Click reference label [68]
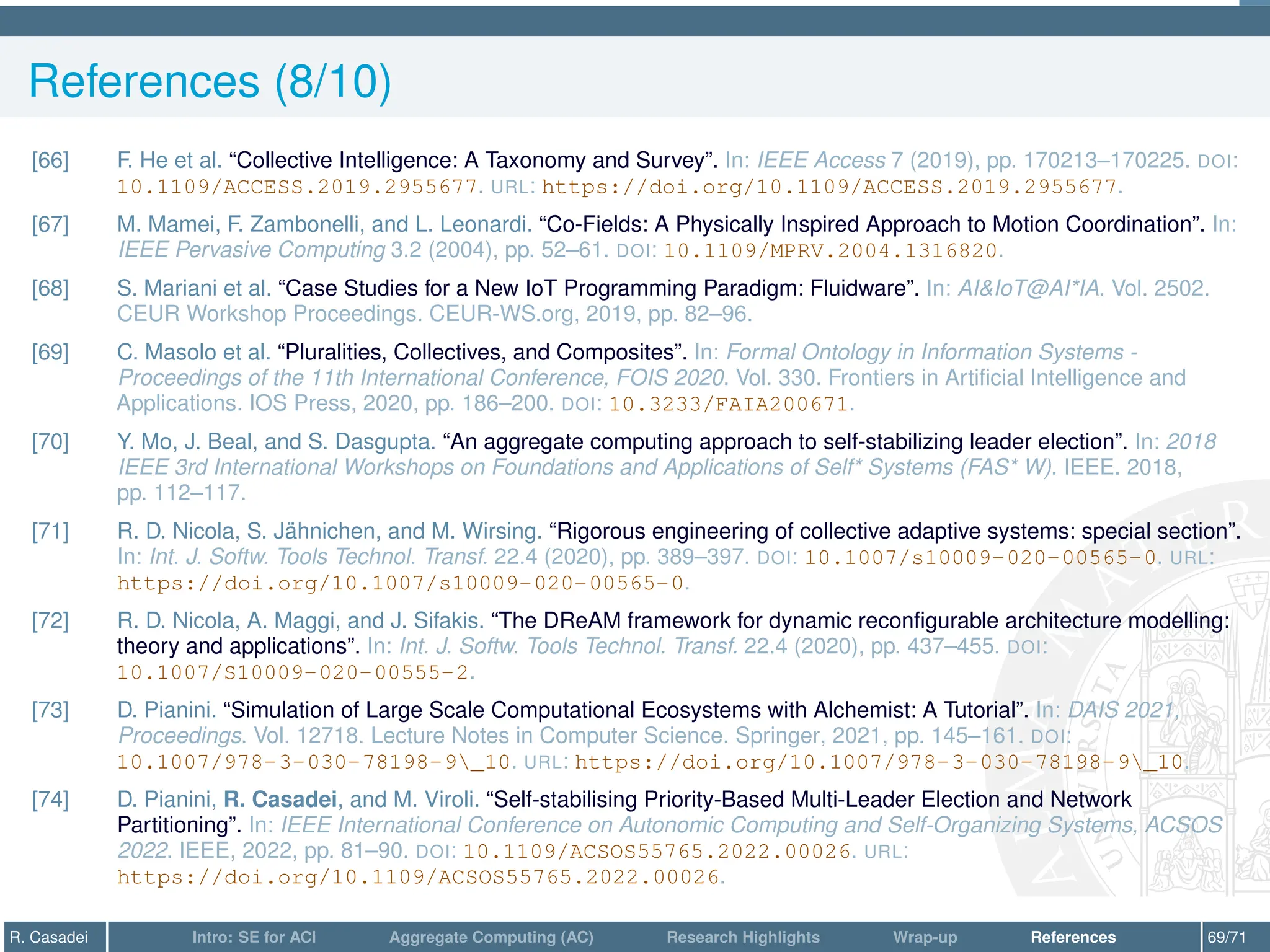1270x952 pixels. pos(50,288)
